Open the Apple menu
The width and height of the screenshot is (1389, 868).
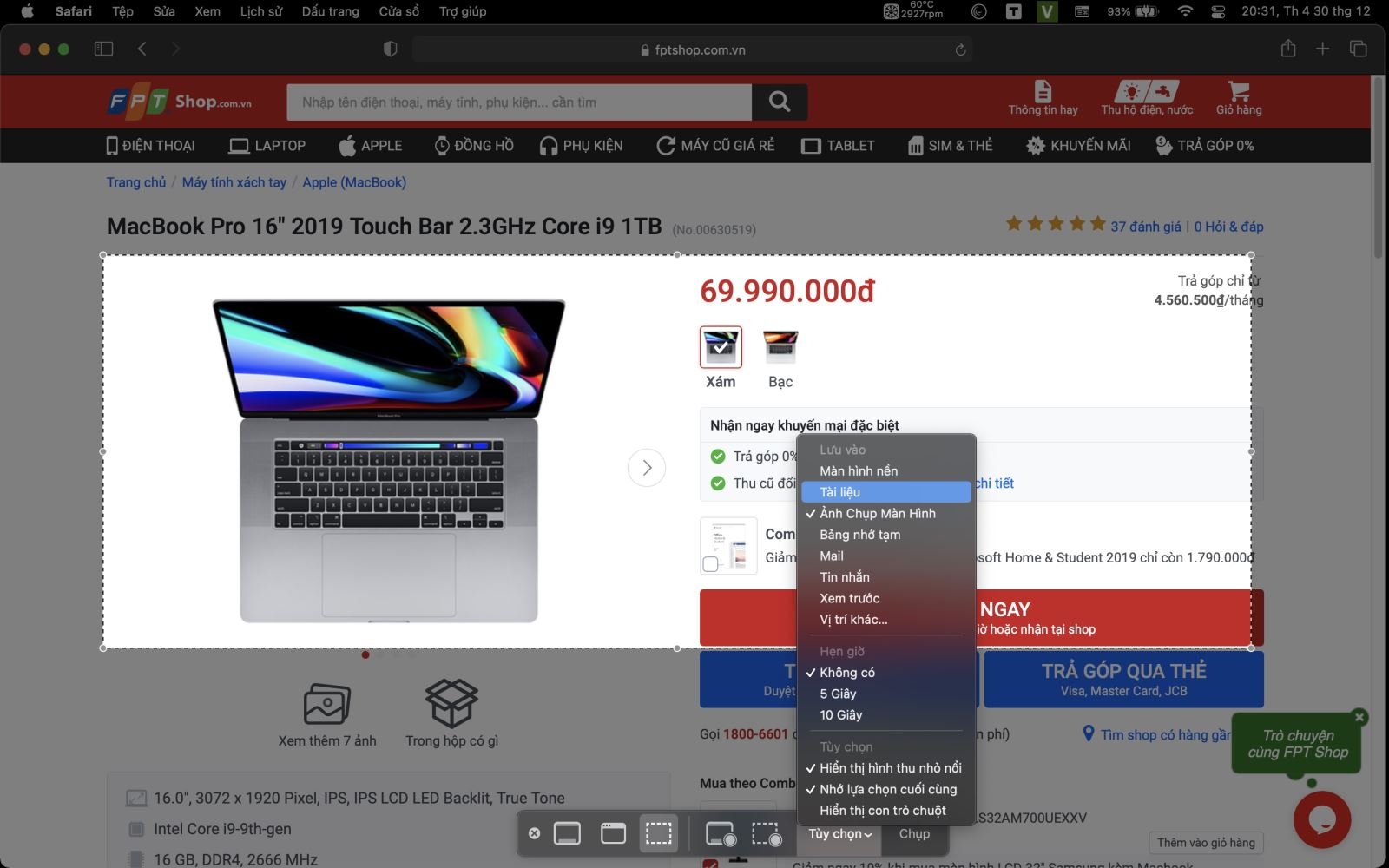point(27,11)
